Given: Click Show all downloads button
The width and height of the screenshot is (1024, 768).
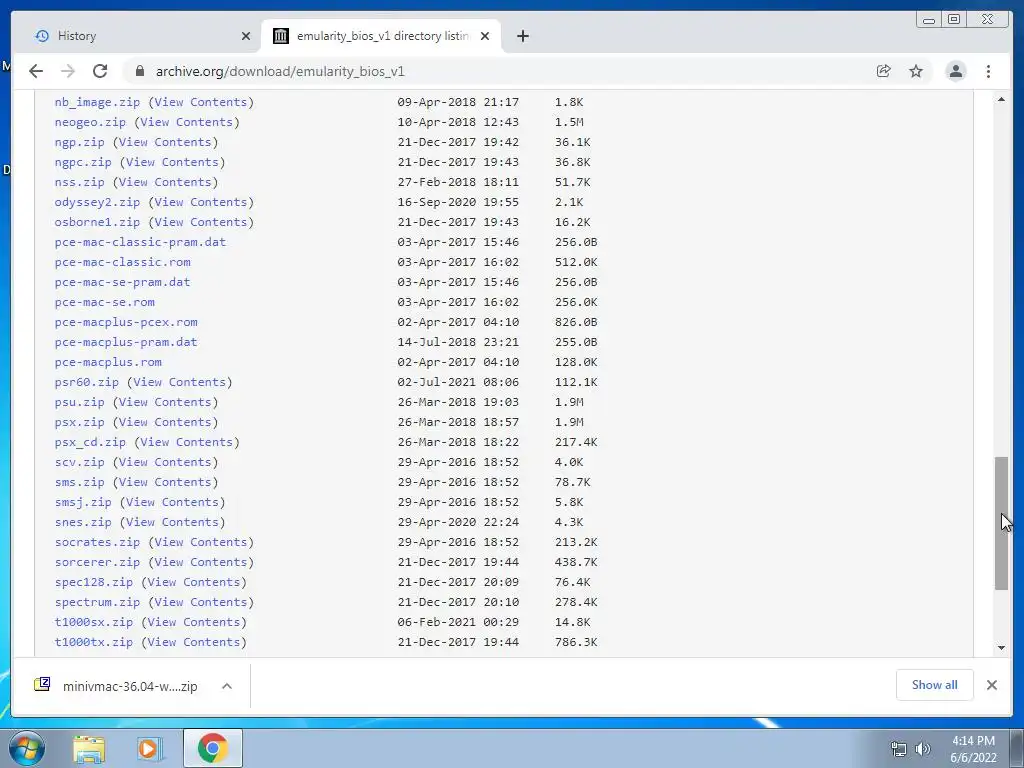Looking at the screenshot, I should [935, 684].
